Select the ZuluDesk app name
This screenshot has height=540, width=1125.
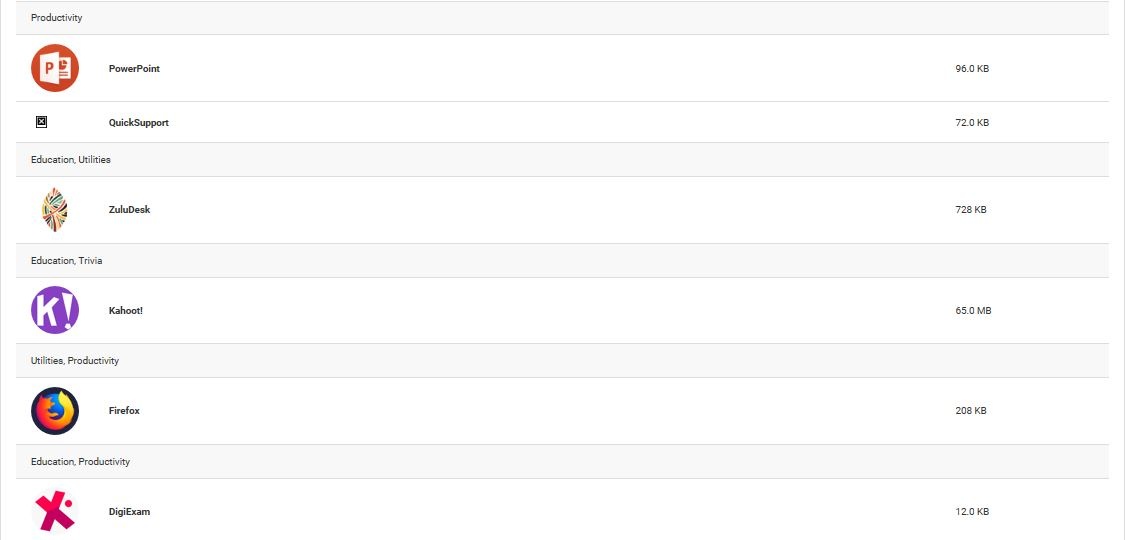(129, 210)
